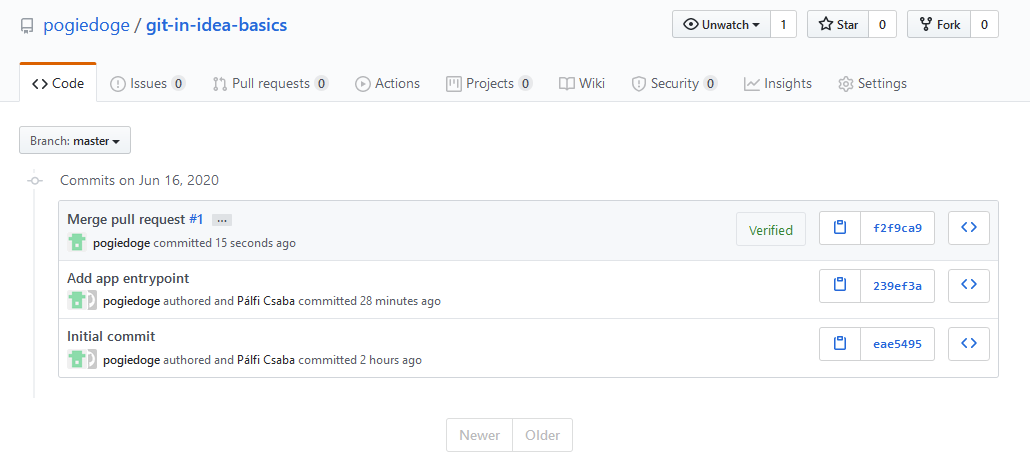Copy full SHA for commit 239ef3a
Screen dimensions: 1030x466
[840, 285]
